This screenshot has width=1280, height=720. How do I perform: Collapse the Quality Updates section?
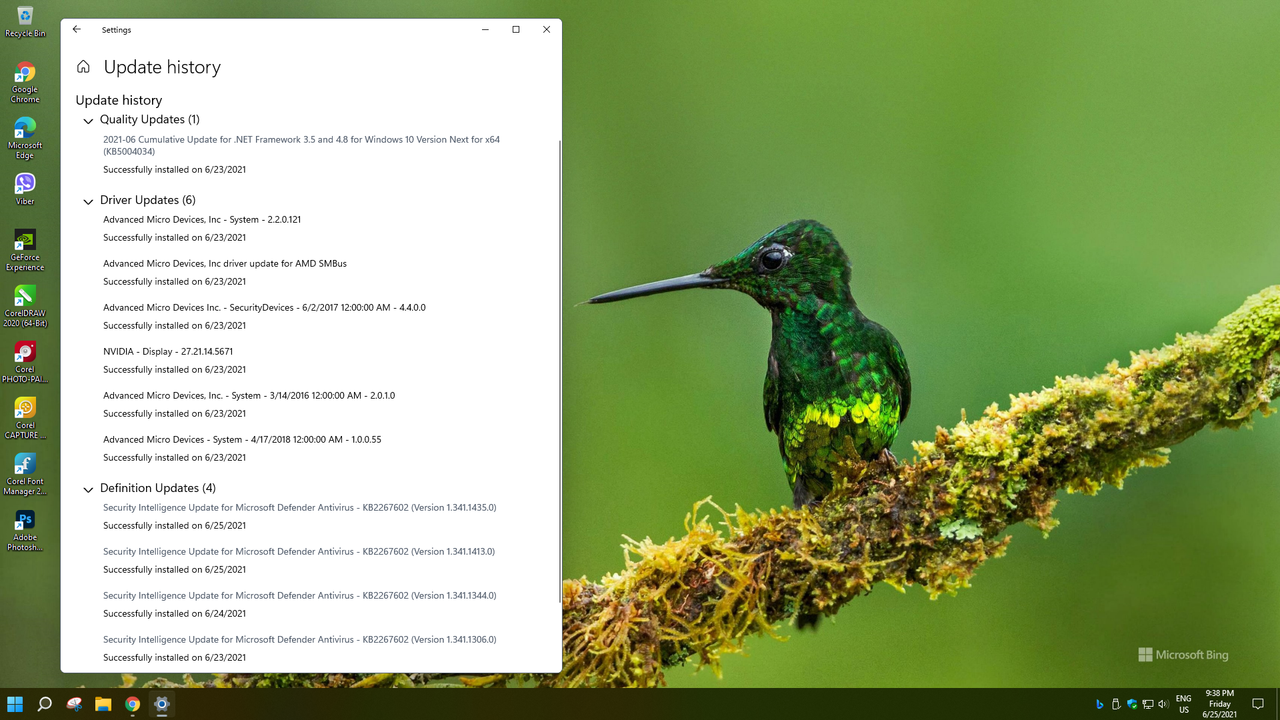(88, 121)
